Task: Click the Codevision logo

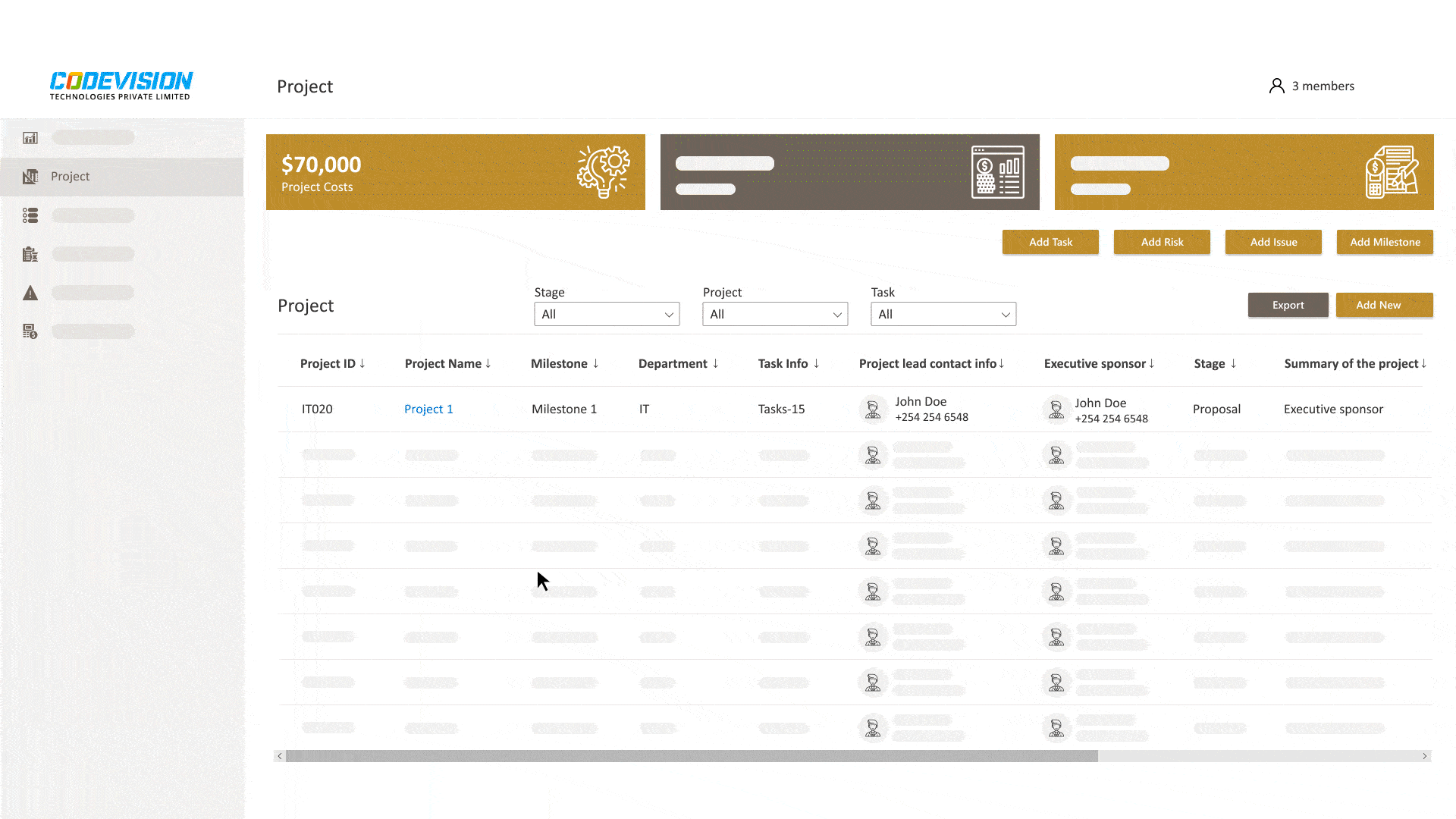Action: [121, 86]
